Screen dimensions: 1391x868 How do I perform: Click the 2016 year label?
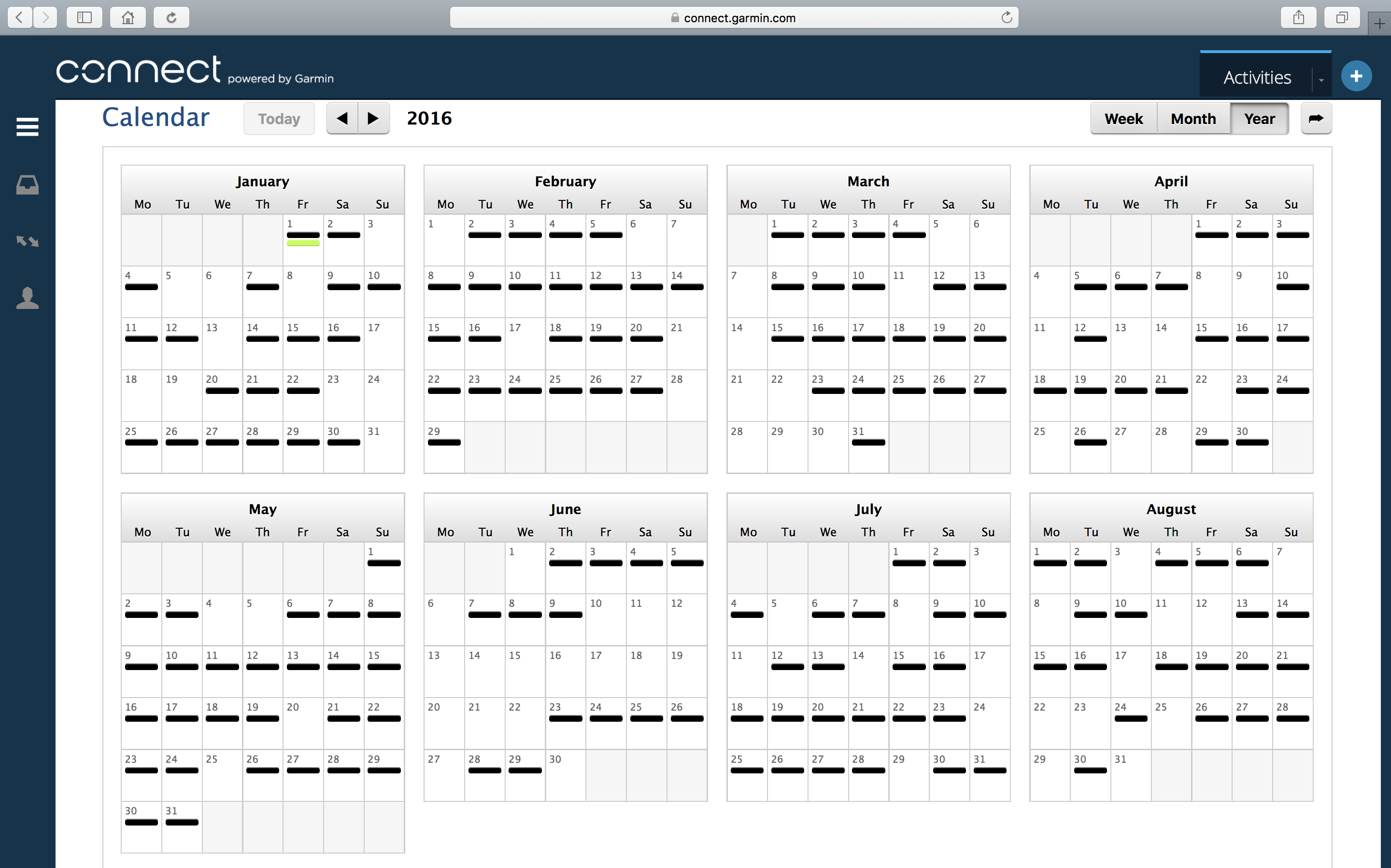[429, 118]
